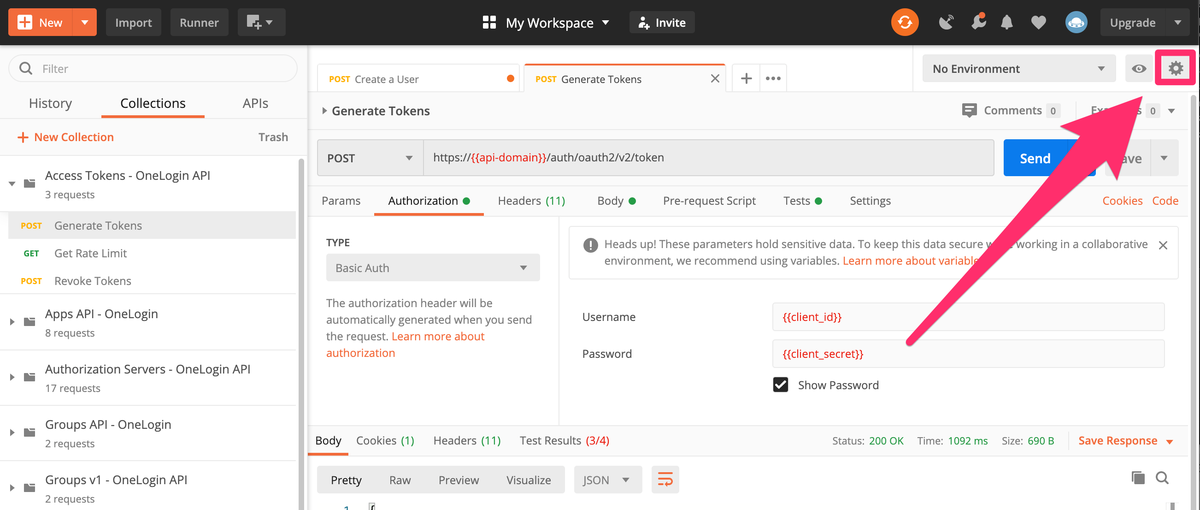Switch to APIs sidebar tab
Image resolution: width=1200 pixels, height=510 pixels.
point(255,103)
